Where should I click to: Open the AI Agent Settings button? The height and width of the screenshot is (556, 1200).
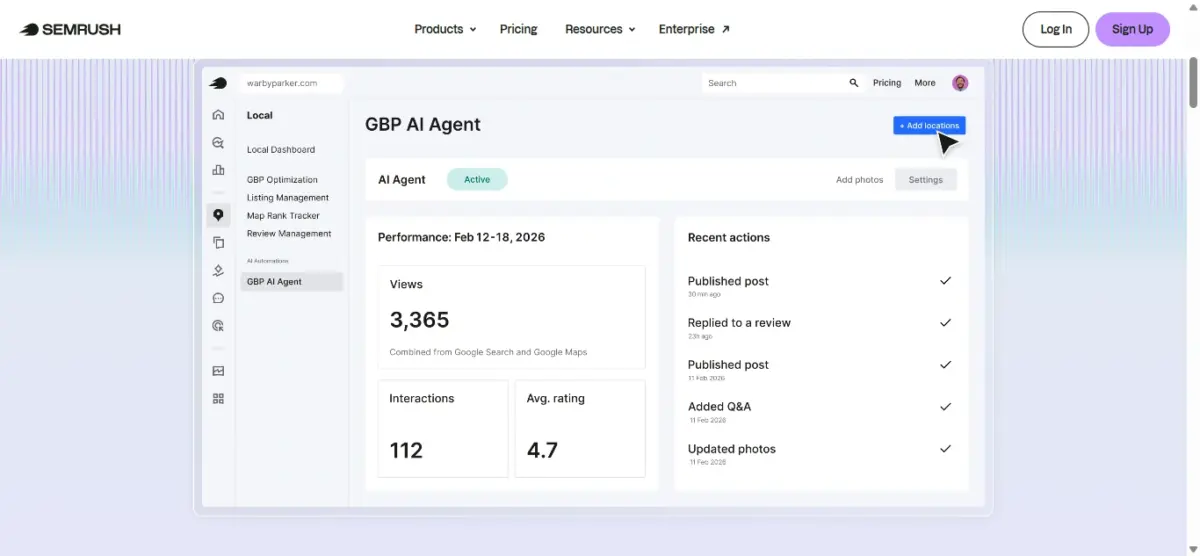point(926,180)
